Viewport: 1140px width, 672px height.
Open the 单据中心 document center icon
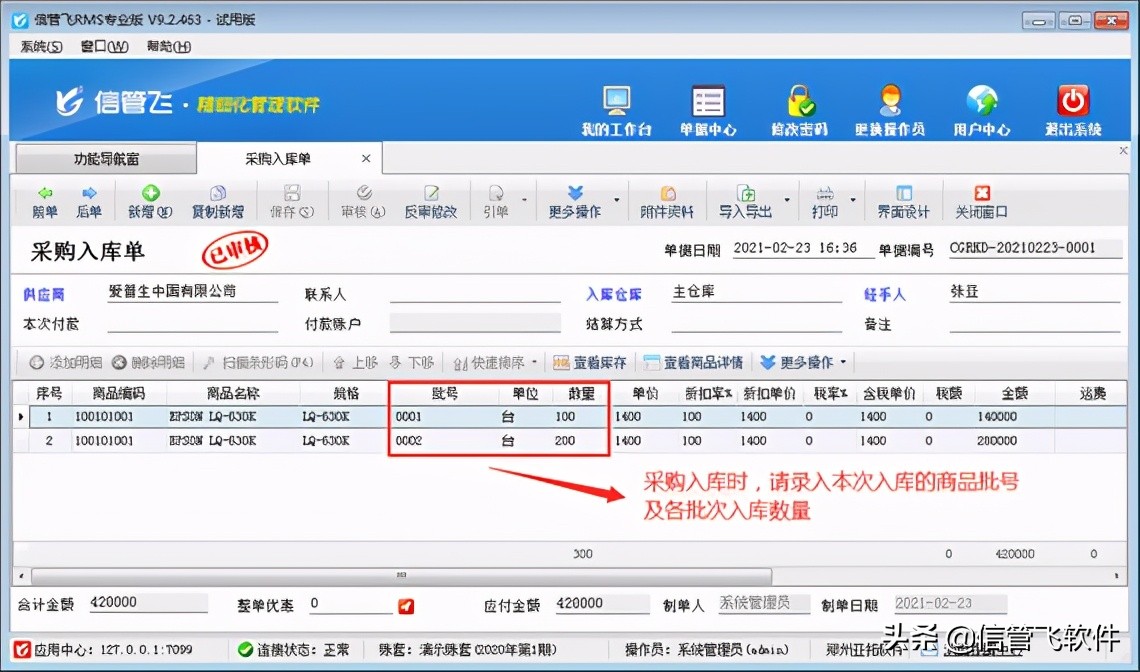(708, 108)
